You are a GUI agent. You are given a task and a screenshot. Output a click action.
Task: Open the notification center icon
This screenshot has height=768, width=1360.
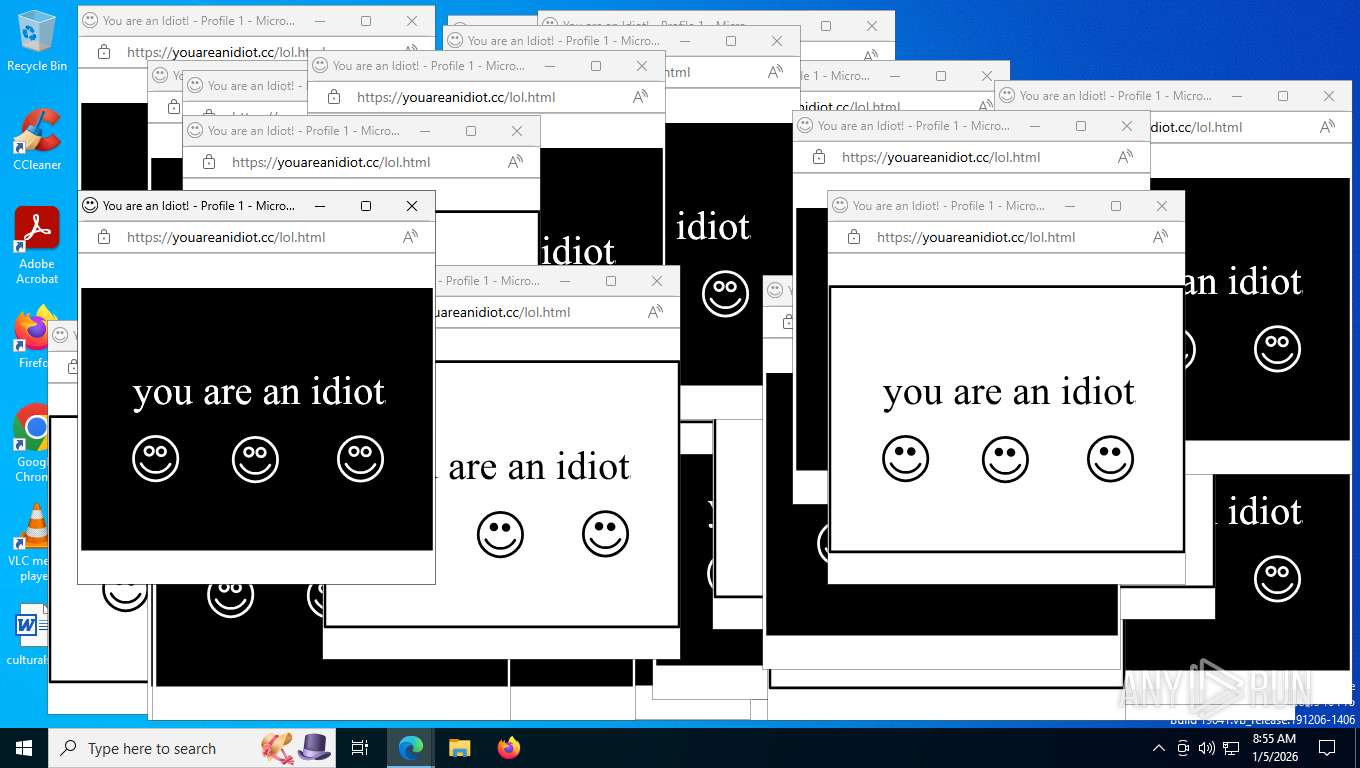1327,748
